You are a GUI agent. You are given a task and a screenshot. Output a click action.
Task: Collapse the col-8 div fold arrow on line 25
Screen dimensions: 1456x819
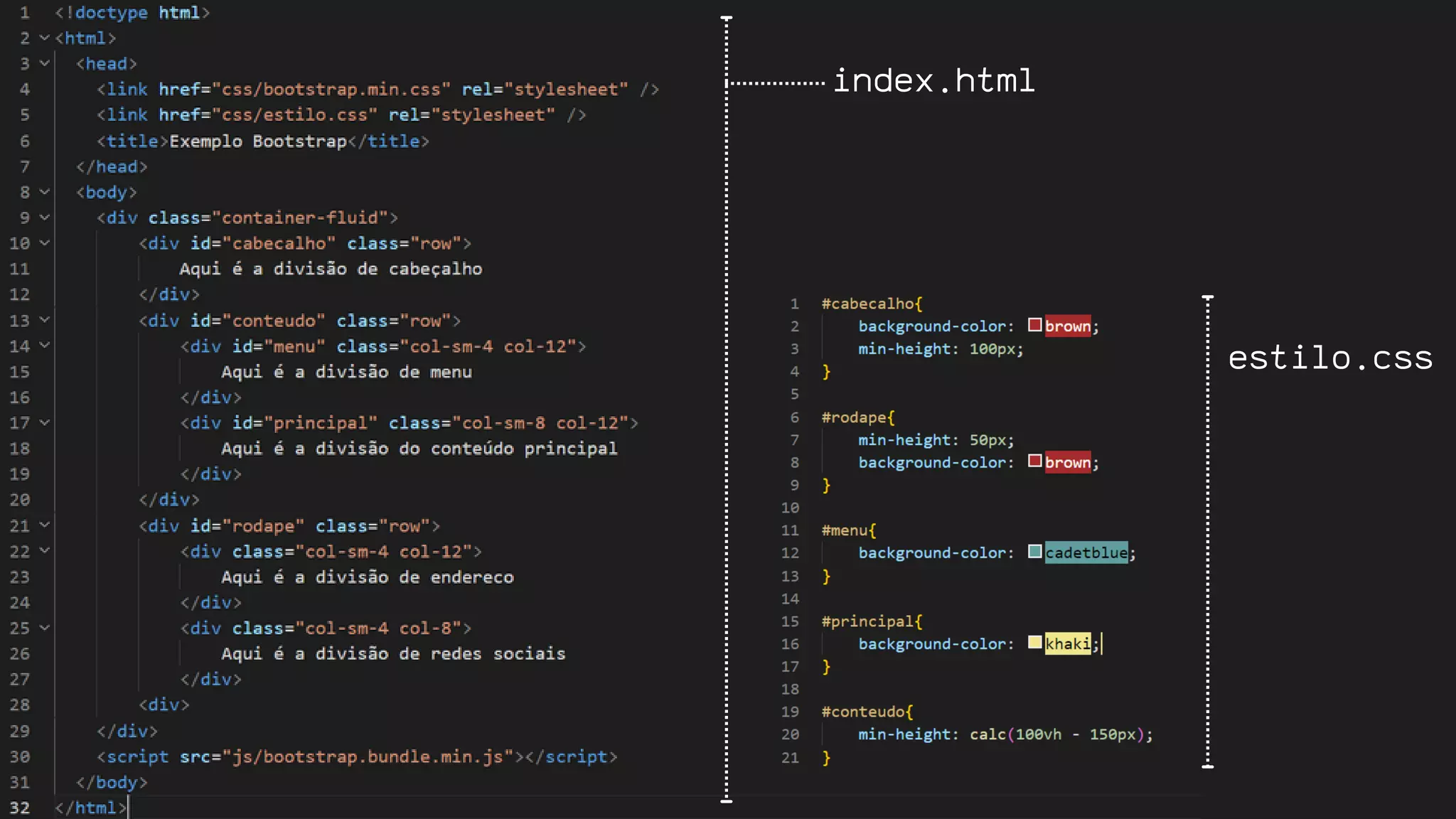(x=44, y=628)
